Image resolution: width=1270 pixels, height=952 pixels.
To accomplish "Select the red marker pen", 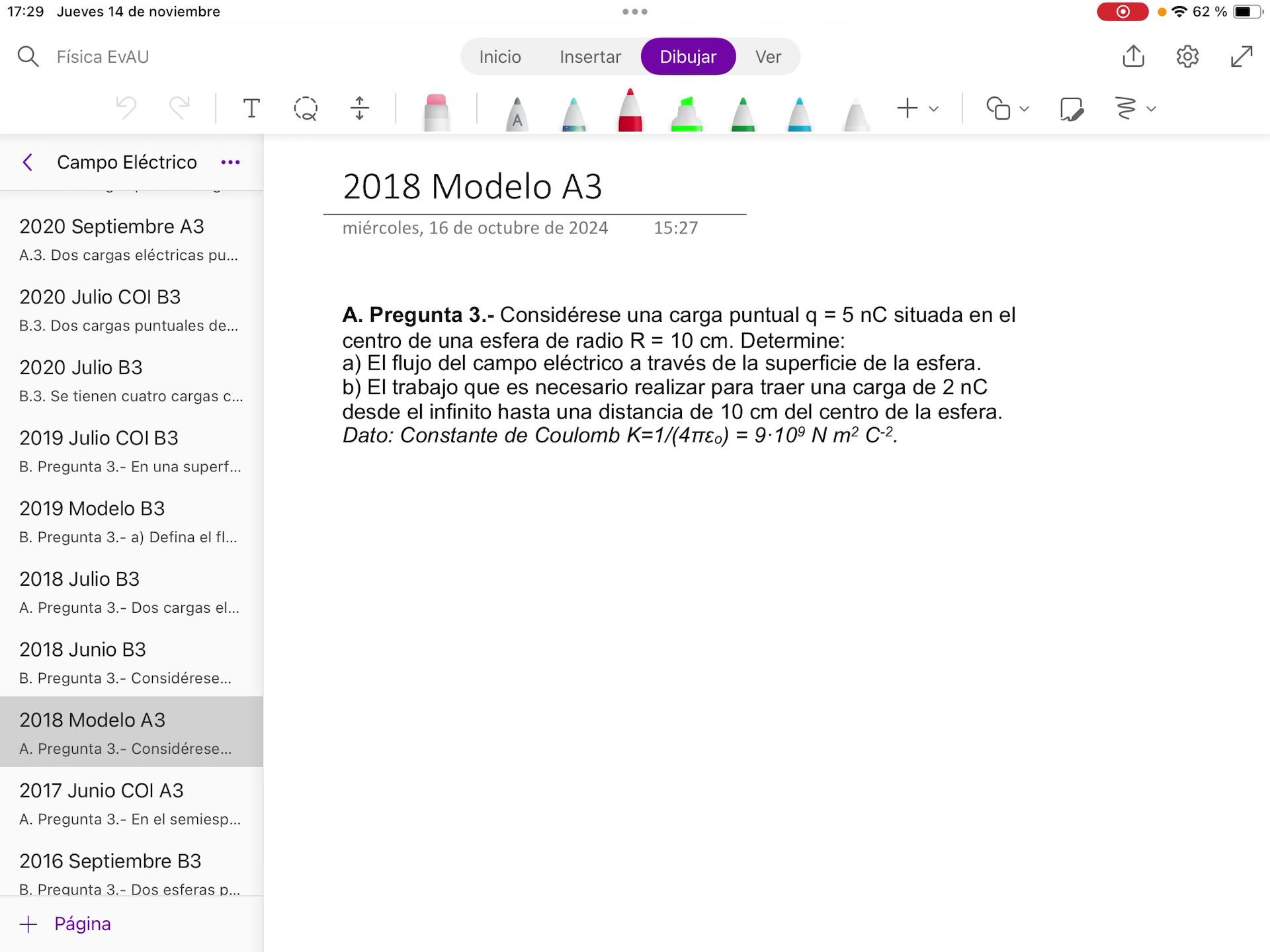I will 630,111.
